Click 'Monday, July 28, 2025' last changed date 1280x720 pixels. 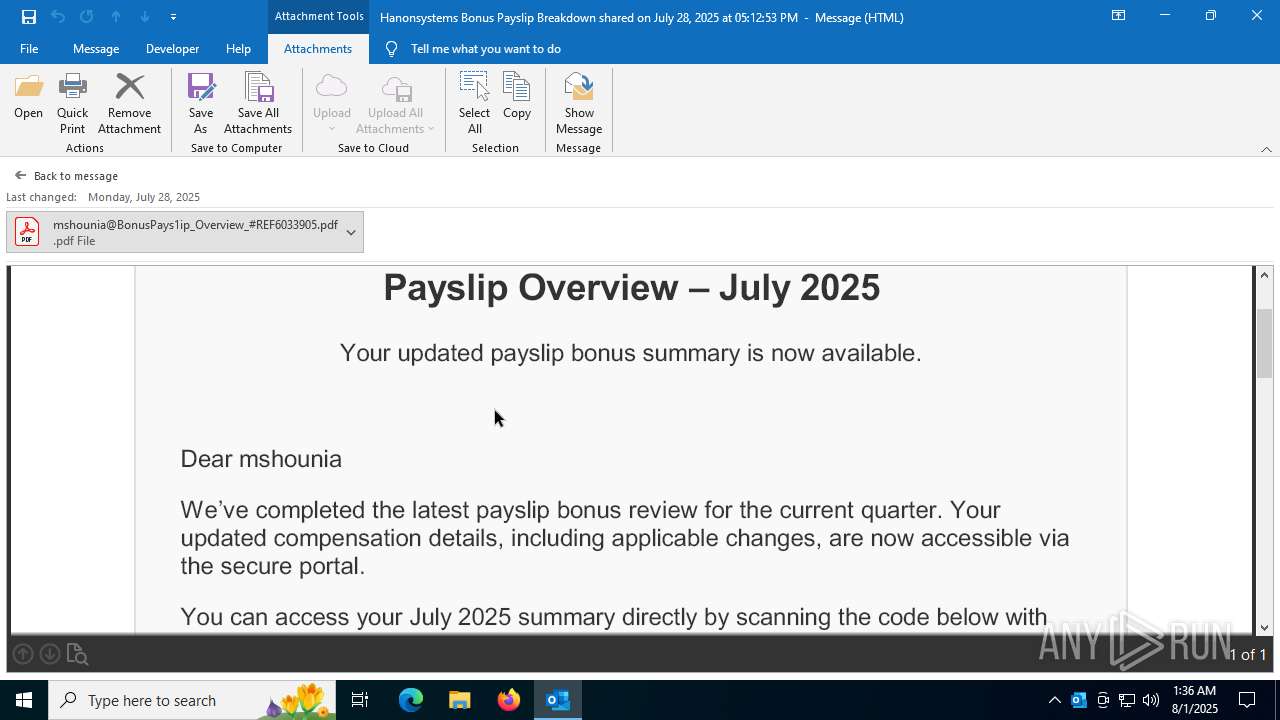[144, 197]
